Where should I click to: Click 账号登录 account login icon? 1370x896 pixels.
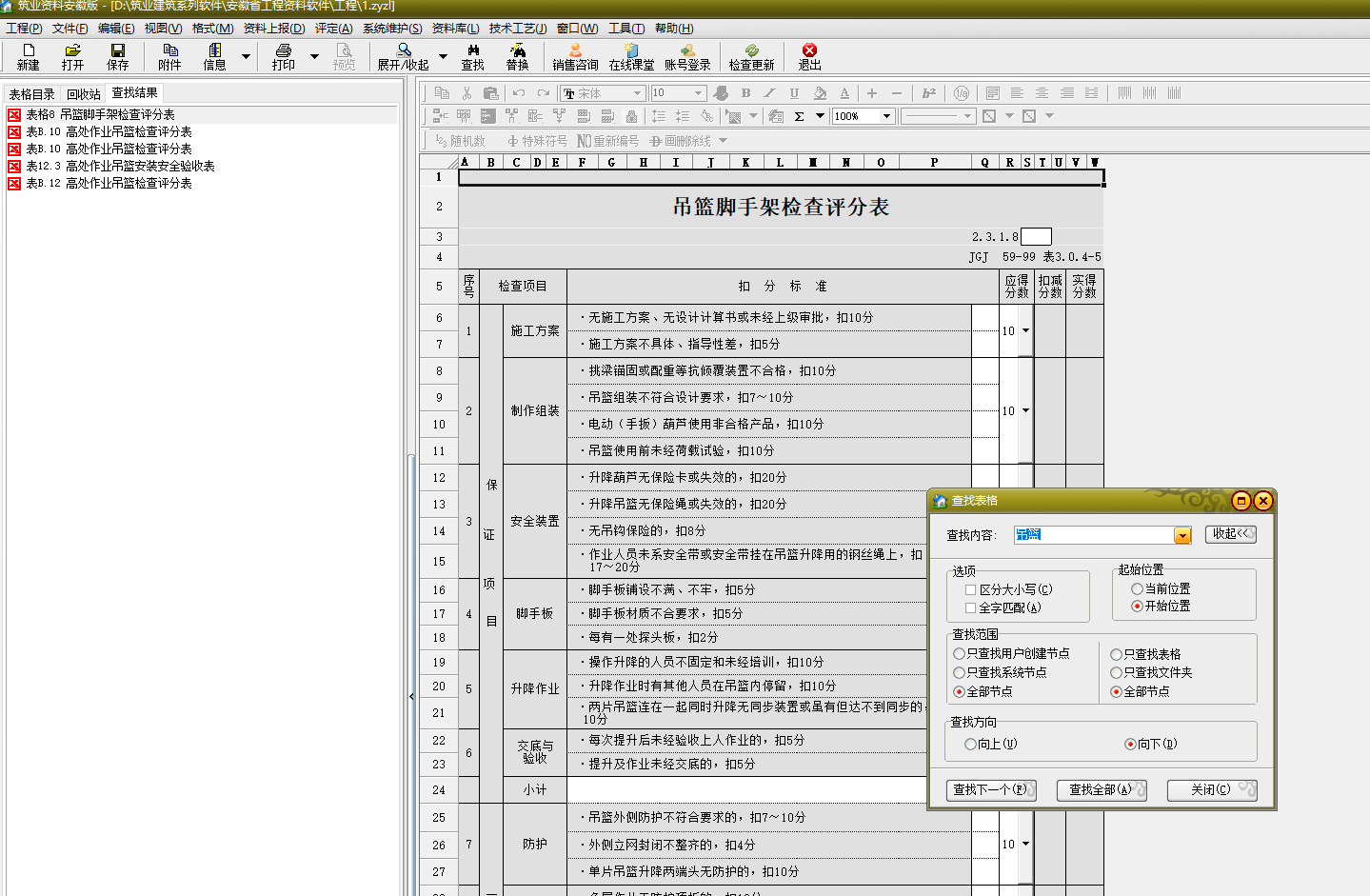687,57
